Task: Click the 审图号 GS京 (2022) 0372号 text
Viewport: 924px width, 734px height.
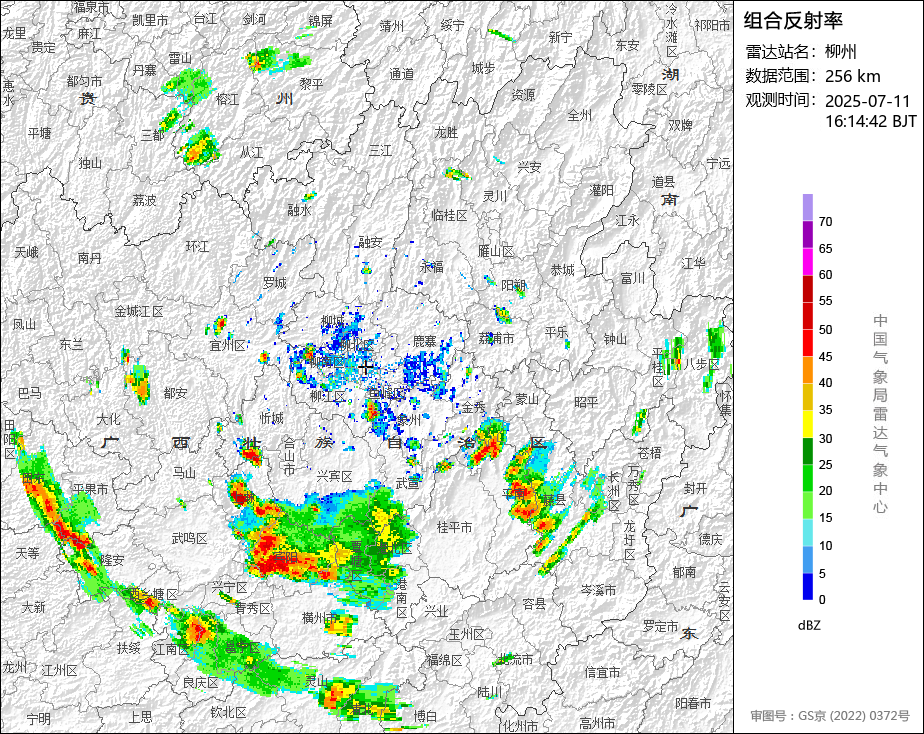Action: coord(830,716)
